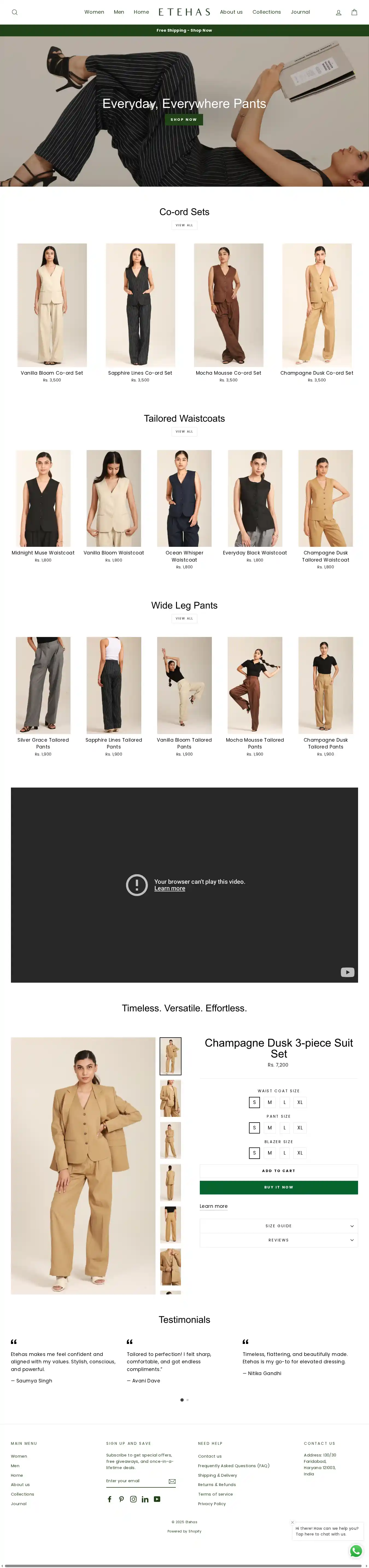
Task: Open the Instagram icon in footer
Action: 133,1499
